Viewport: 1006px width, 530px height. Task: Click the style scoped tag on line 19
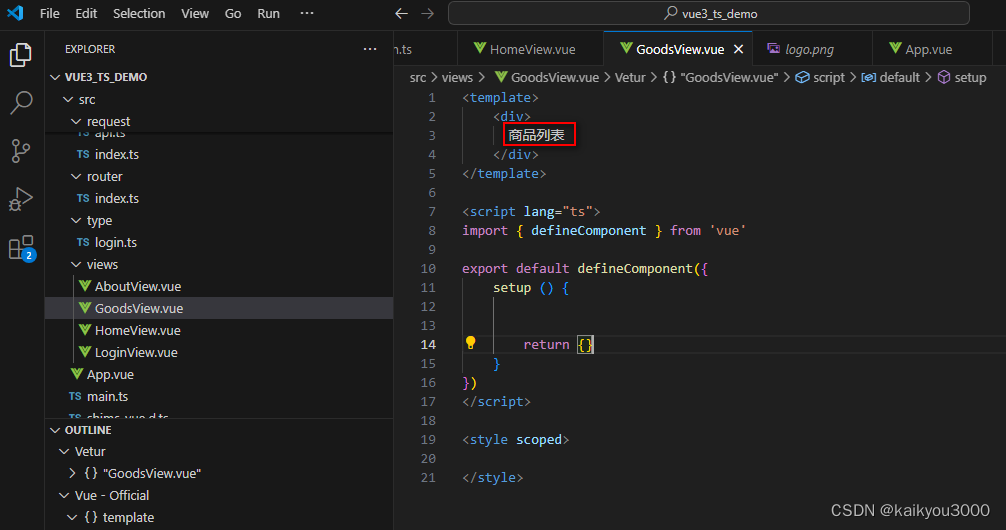(515, 440)
